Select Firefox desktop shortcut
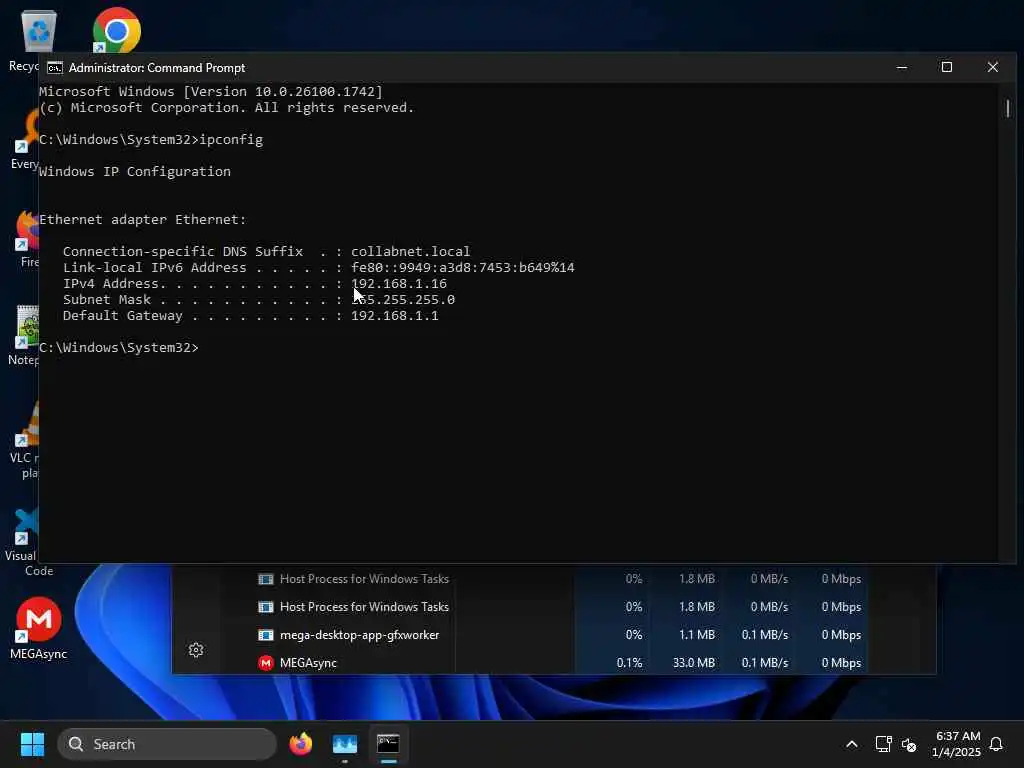The width and height of the screenshot is (1024, 768). pyautogui.click(x=27, y=239)
